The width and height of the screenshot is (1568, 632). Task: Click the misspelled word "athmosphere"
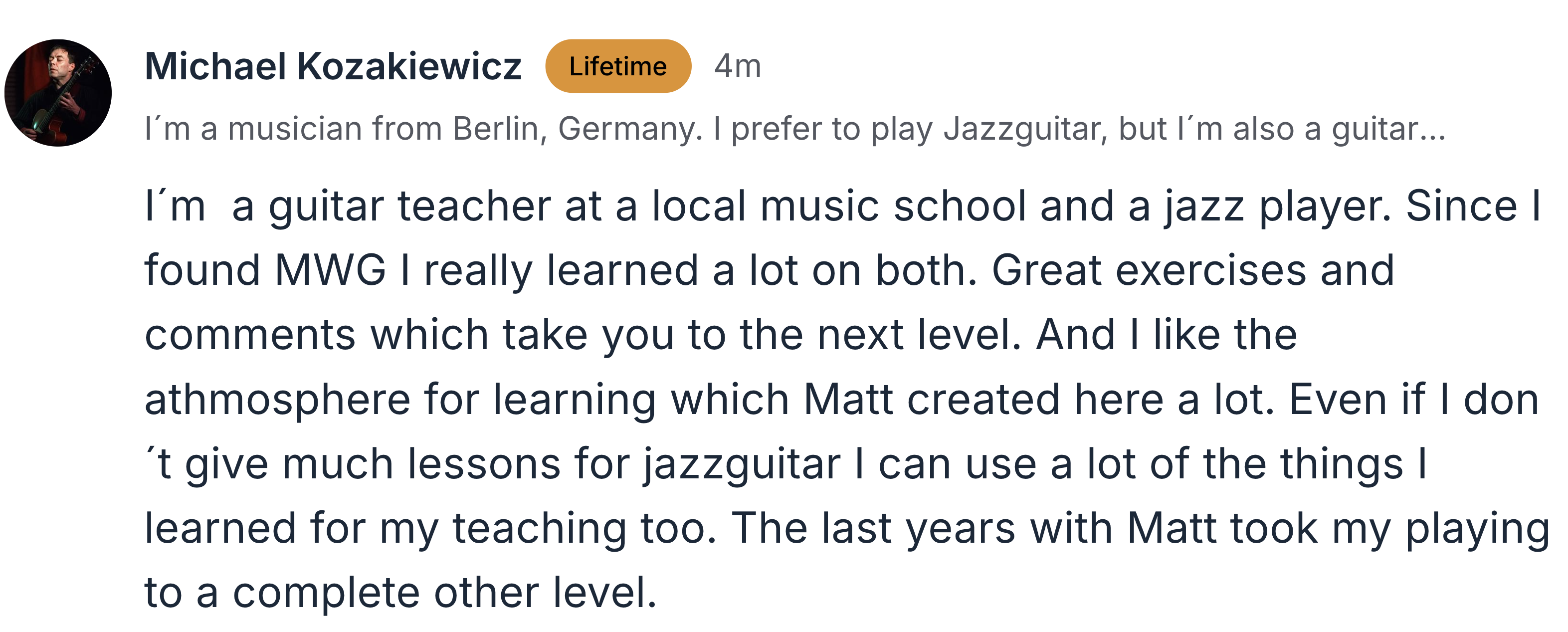[278, 399]
